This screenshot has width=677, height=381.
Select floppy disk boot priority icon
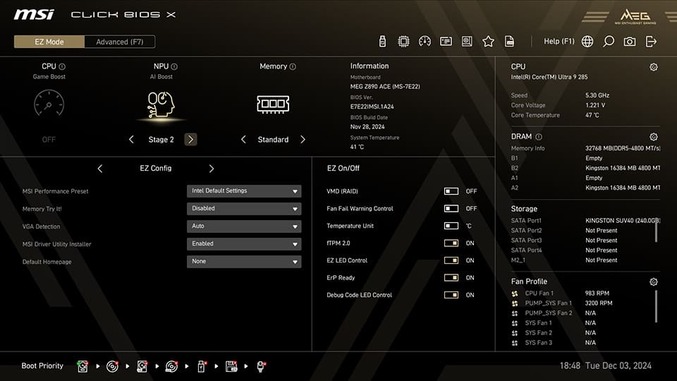click(231, 366)
